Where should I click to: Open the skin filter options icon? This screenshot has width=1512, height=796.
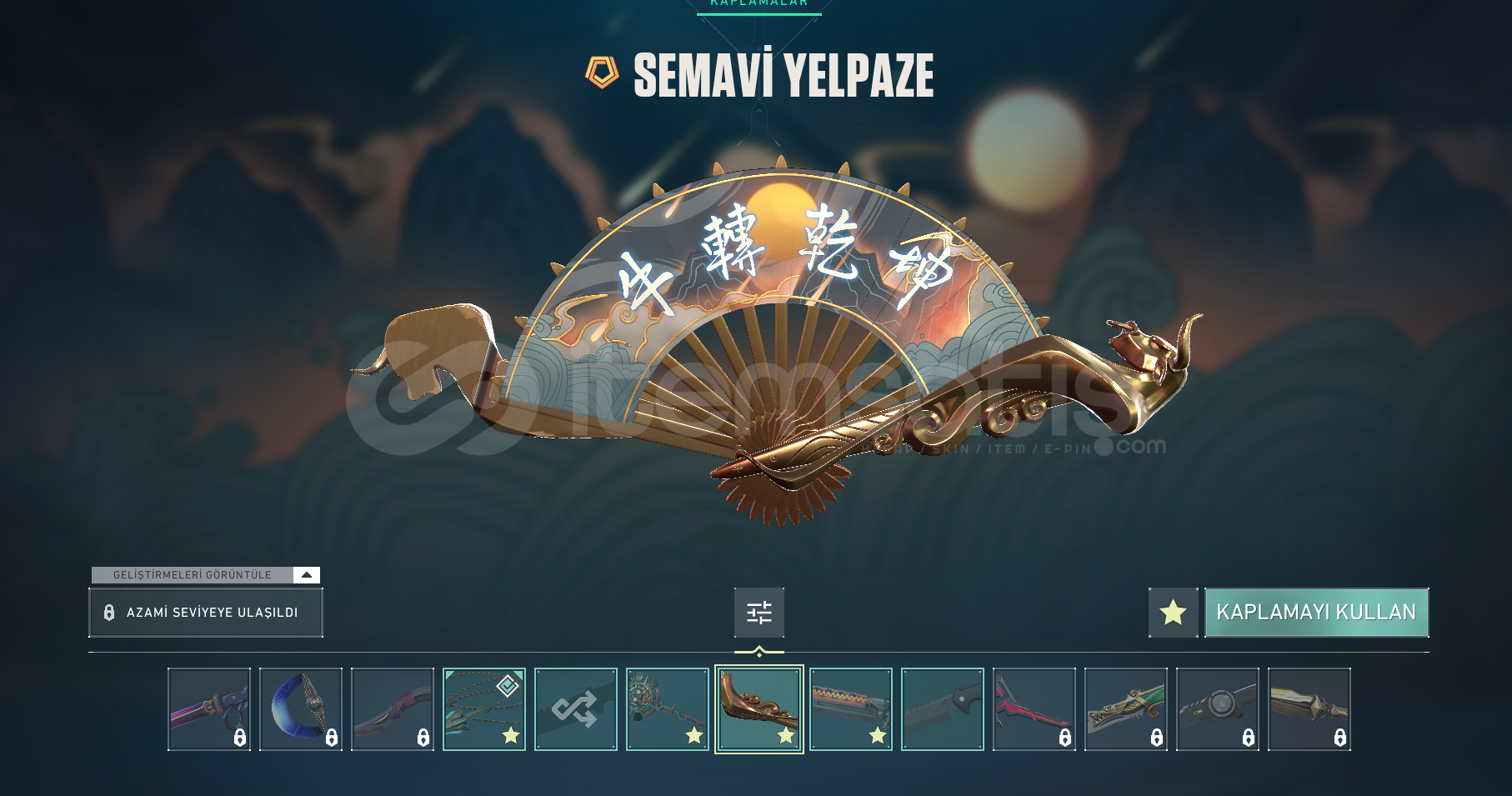tap(759, 613)
